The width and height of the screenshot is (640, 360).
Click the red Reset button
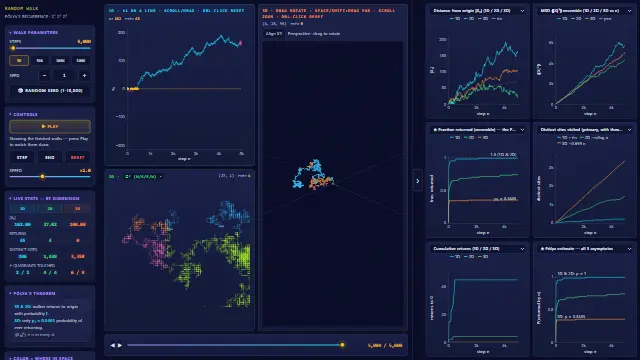pos(78,157)
